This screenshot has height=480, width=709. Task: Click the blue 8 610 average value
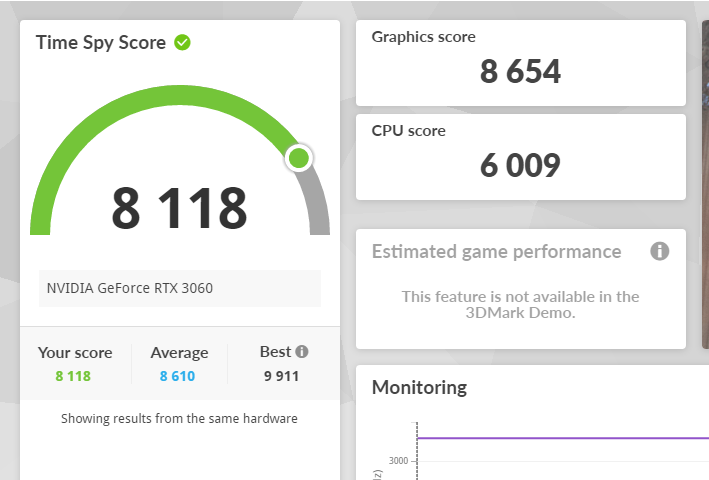point(177,376)
